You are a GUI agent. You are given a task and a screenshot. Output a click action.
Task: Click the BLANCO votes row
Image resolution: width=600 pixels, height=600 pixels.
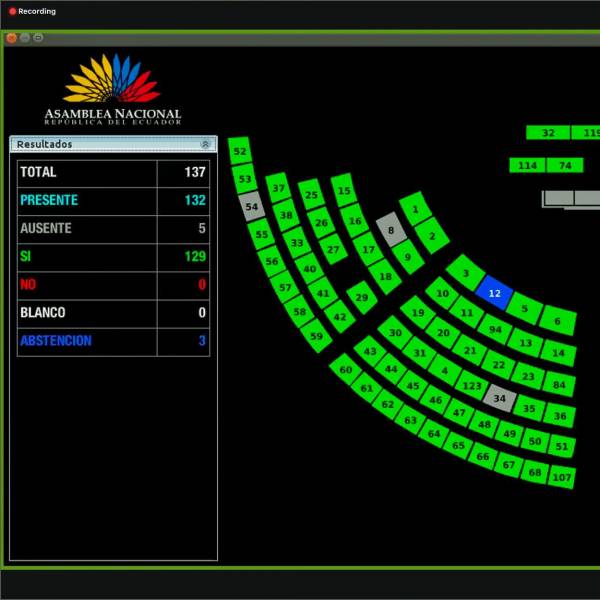point(112,313)
